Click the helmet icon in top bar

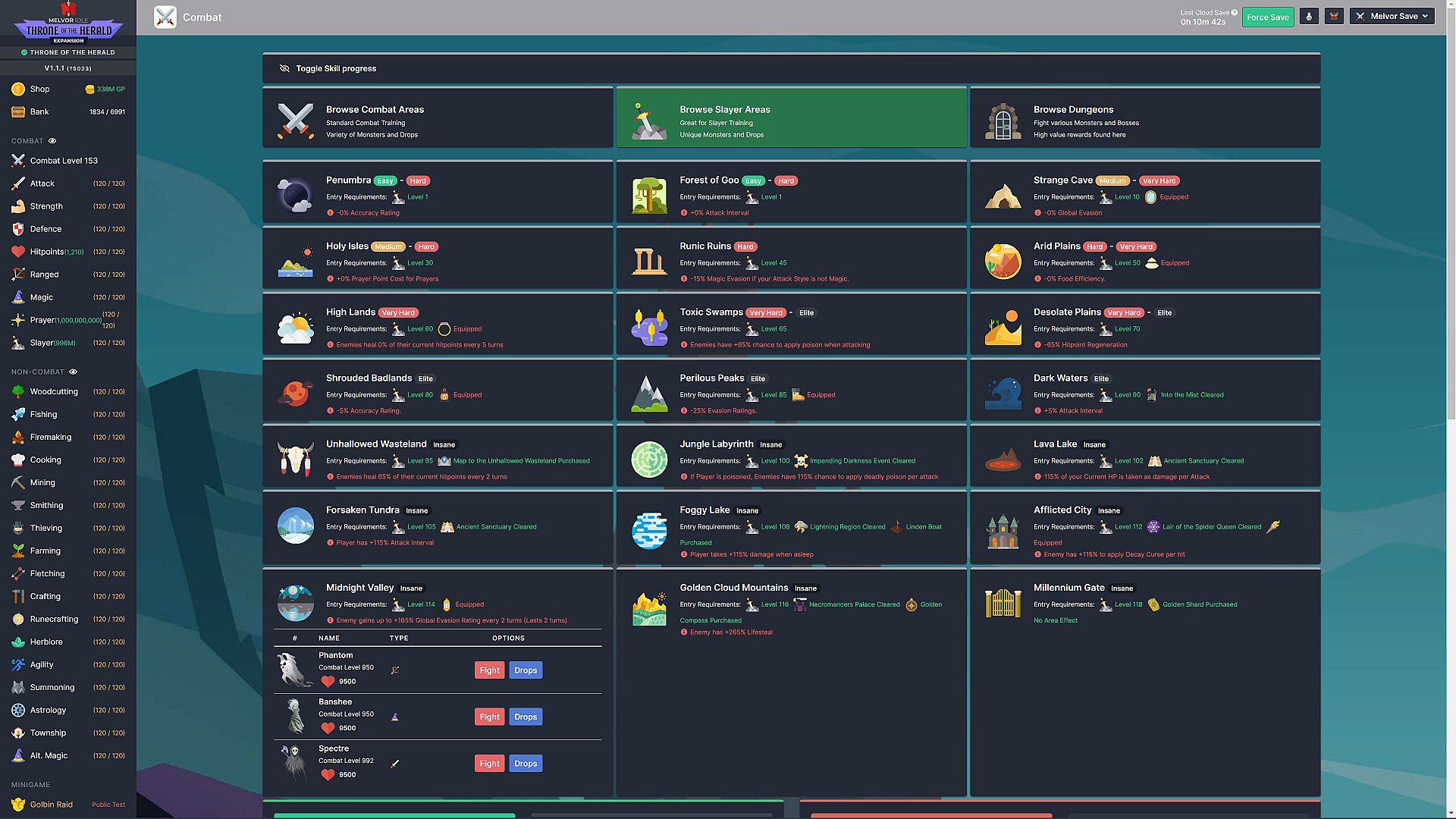pos(1334,17)
